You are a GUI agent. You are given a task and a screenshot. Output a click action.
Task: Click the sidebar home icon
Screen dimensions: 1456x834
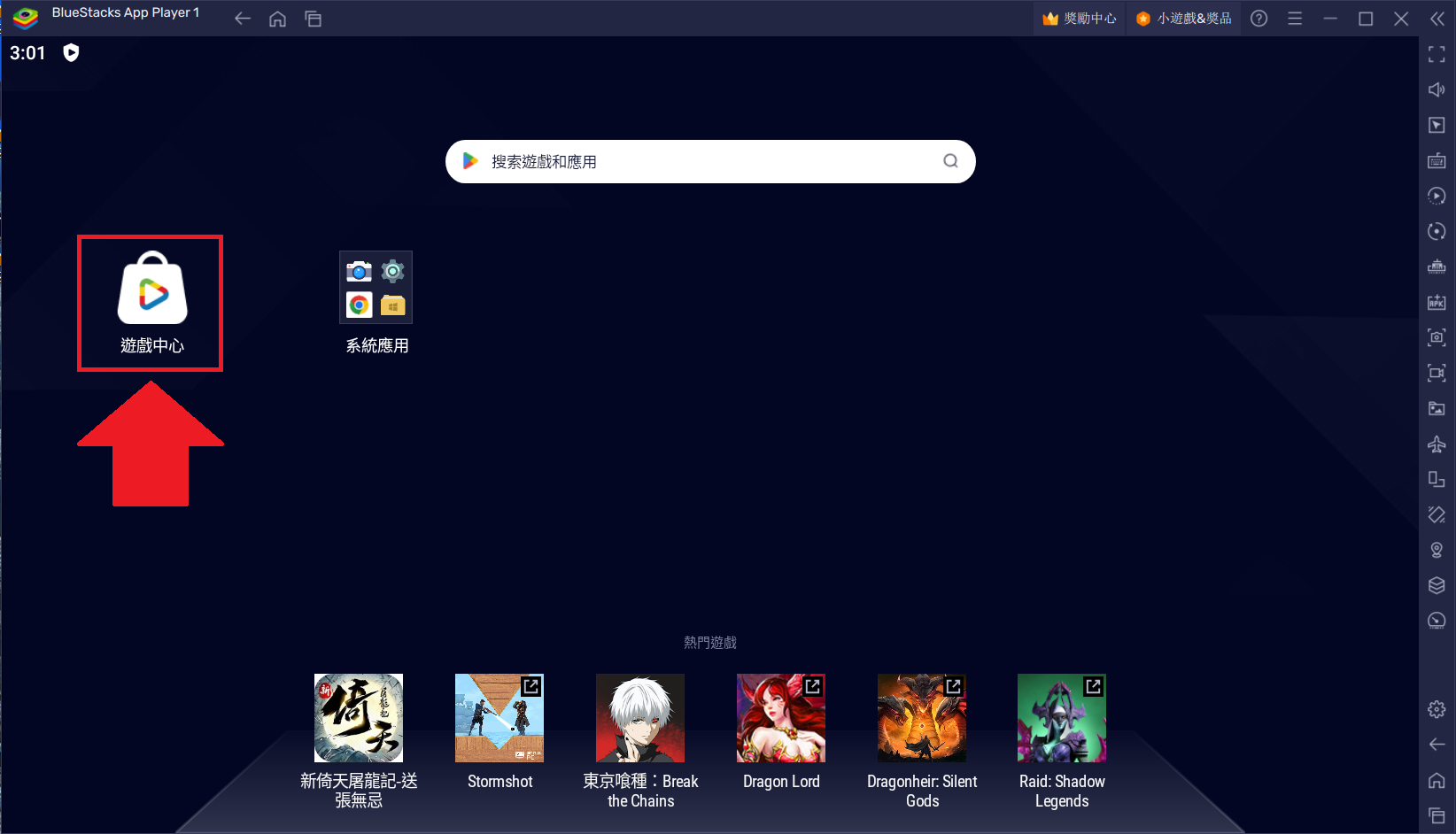click(1437, 780)
